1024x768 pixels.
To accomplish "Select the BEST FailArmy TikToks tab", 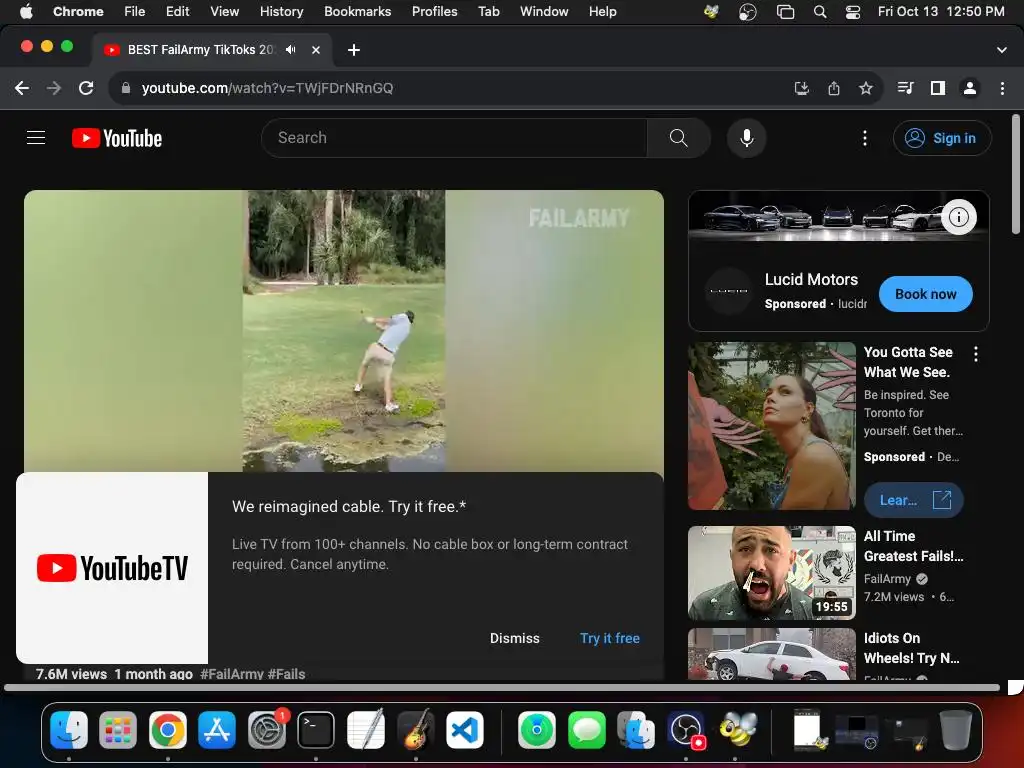I will pos(212,50).
